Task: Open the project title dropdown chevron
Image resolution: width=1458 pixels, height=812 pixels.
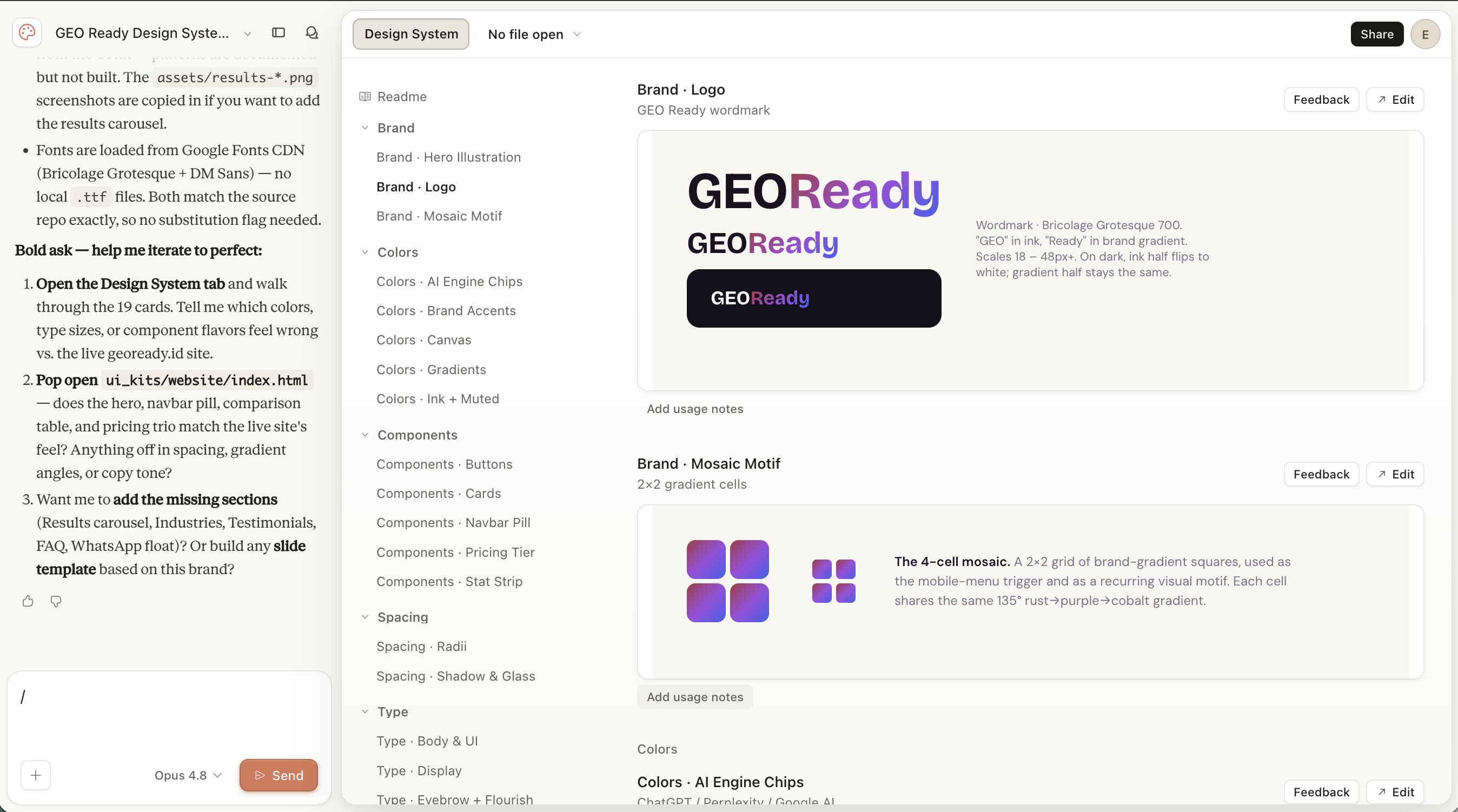Action: 247,34
